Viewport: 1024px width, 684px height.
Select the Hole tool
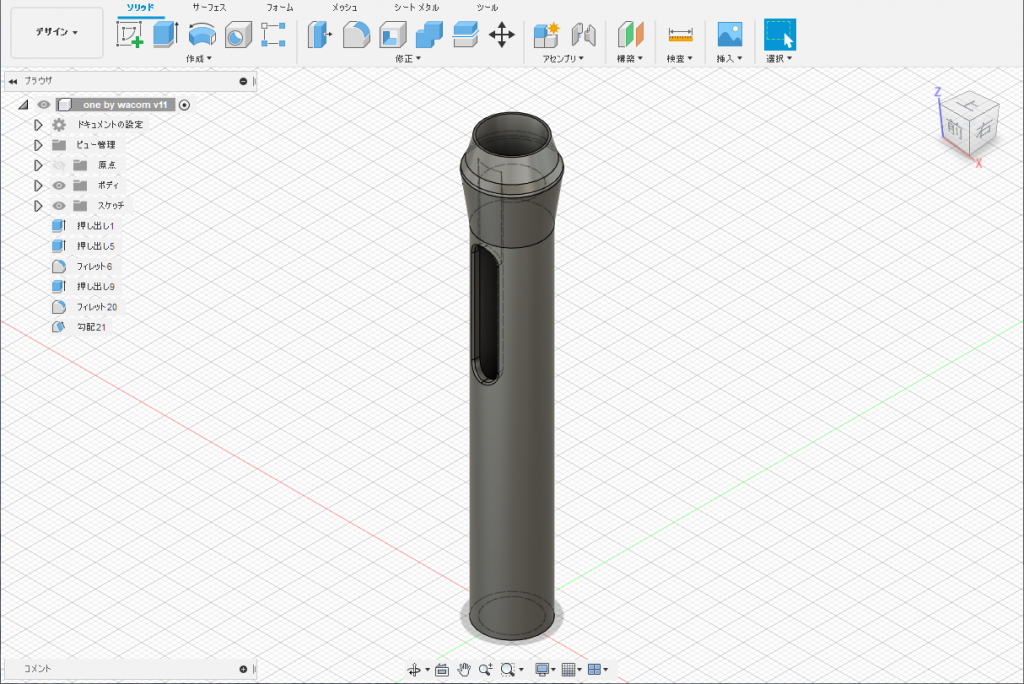pos(238,35)
